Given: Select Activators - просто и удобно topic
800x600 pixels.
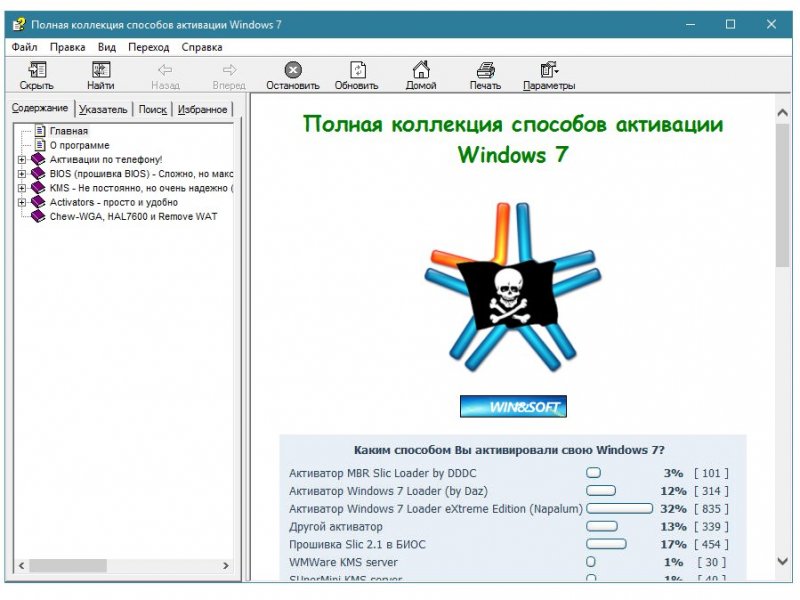Looking at the screenshot, I should (114, 202).
